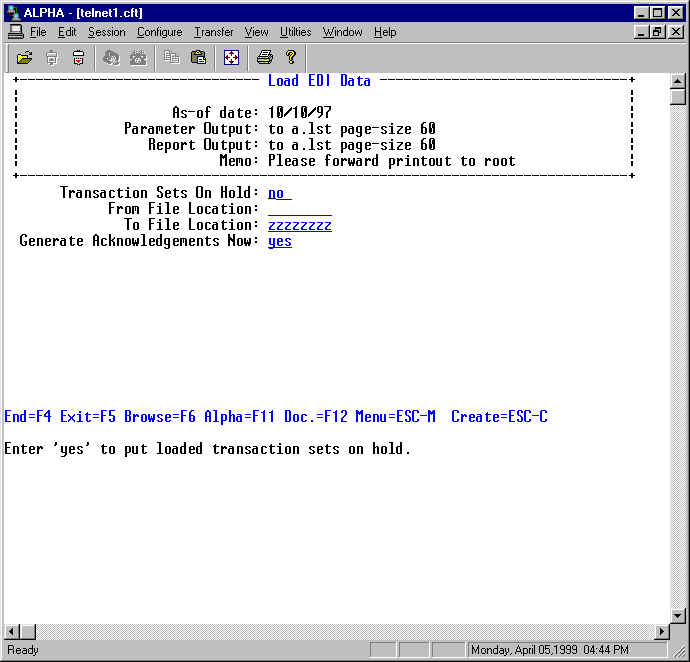The width and height of the screenshot is (690, 662).
Task: Click the Generate Acknowledgements Now yes field
Action: [x=280, y=241]
